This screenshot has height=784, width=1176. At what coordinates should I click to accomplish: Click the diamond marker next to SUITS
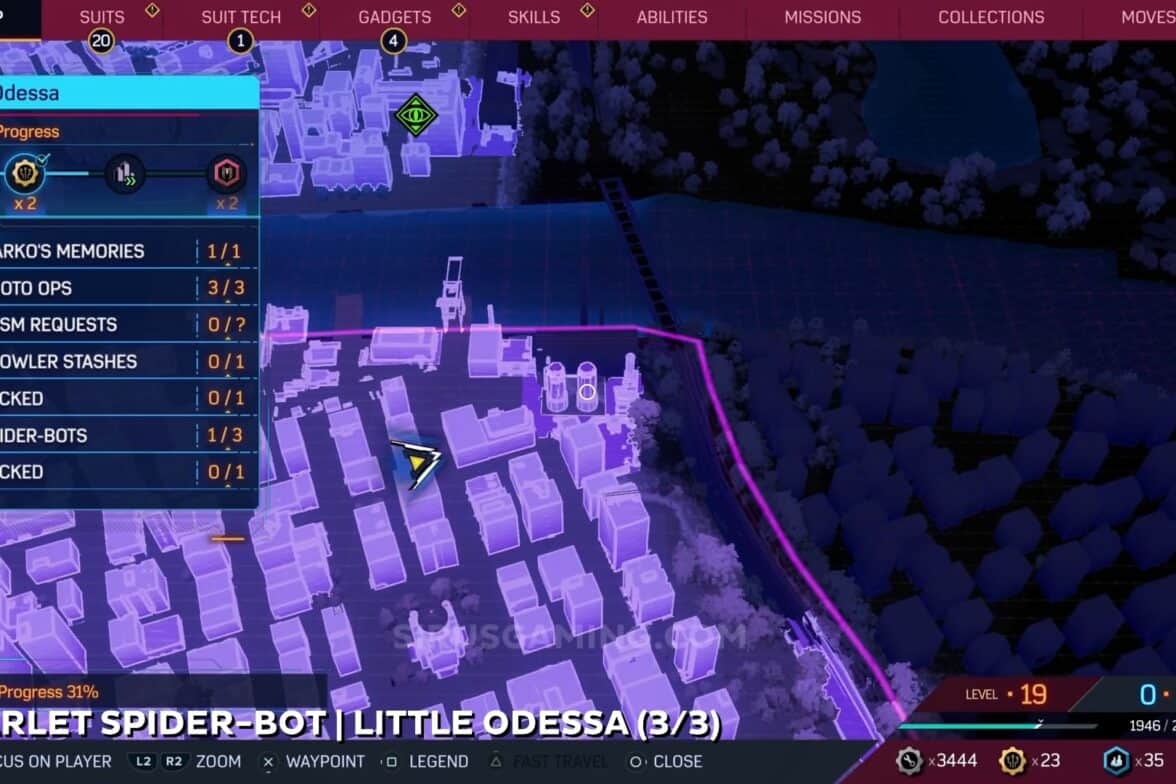152,10
